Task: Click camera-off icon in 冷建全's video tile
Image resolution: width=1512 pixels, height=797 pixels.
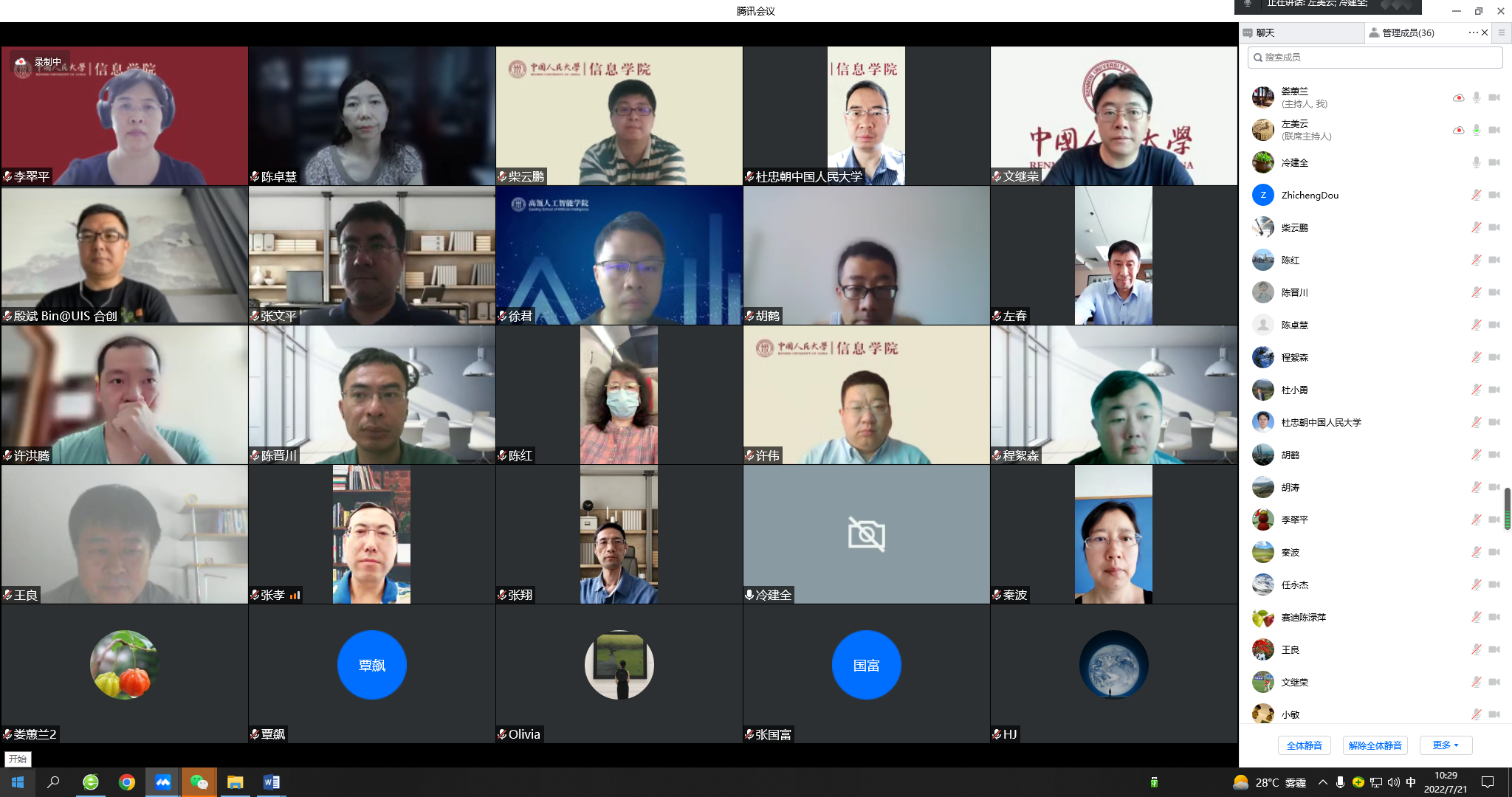Action: coord(866,534)
